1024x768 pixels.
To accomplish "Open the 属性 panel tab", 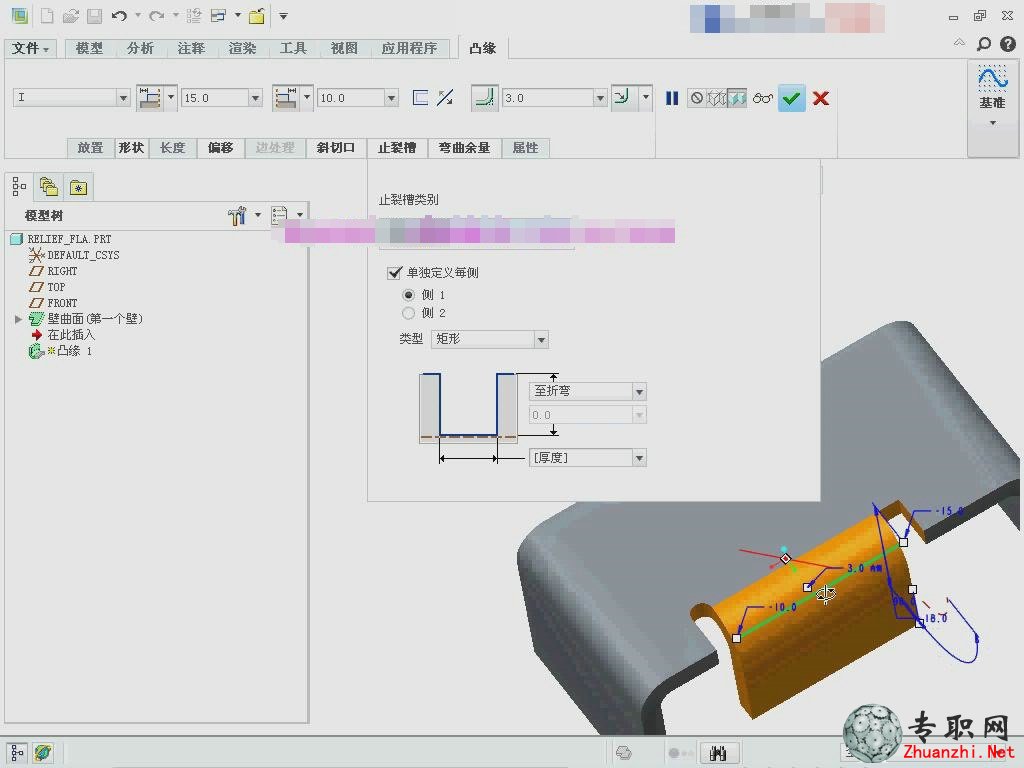I will coord(526,148).
